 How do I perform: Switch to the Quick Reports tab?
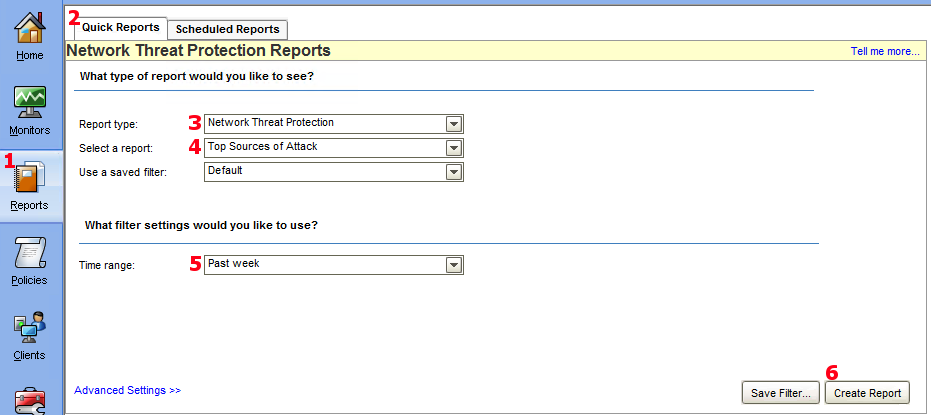(x=120, y=28)
